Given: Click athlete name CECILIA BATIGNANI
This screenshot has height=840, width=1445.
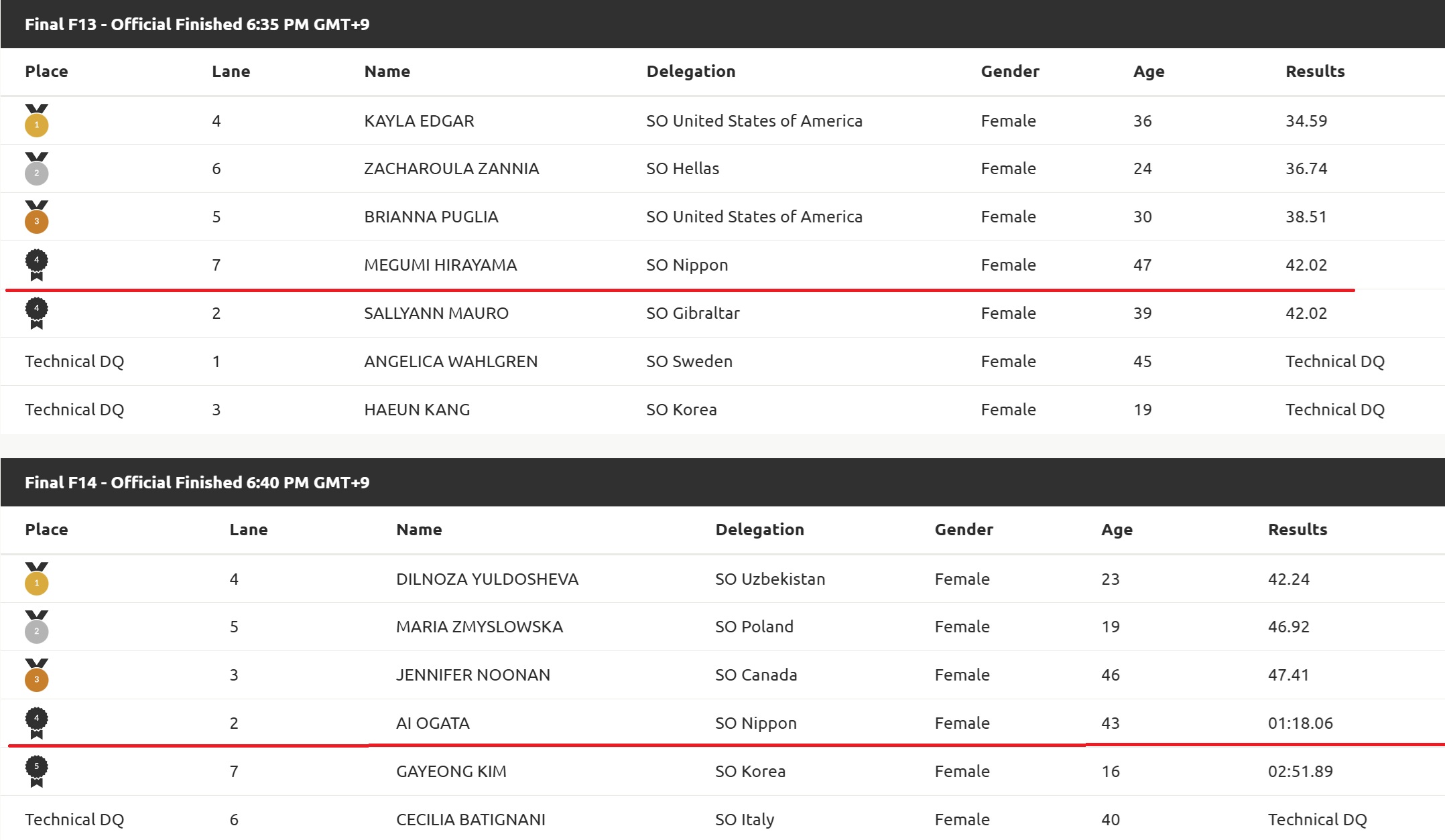Looking at the screenshot, I should click(x=470, y=820).
